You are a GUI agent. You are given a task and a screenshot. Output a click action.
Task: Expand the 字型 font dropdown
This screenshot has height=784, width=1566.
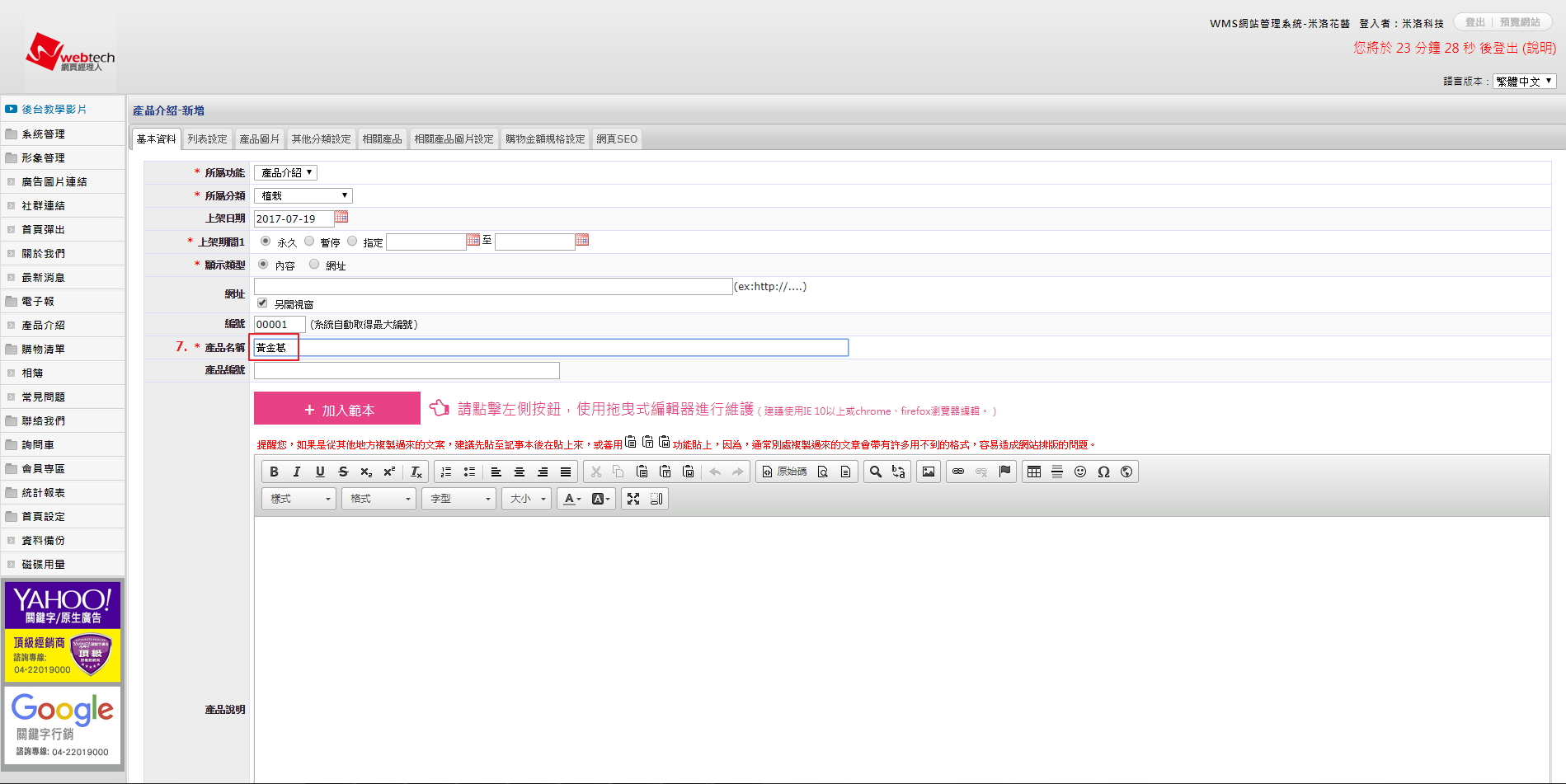[459, 499]
